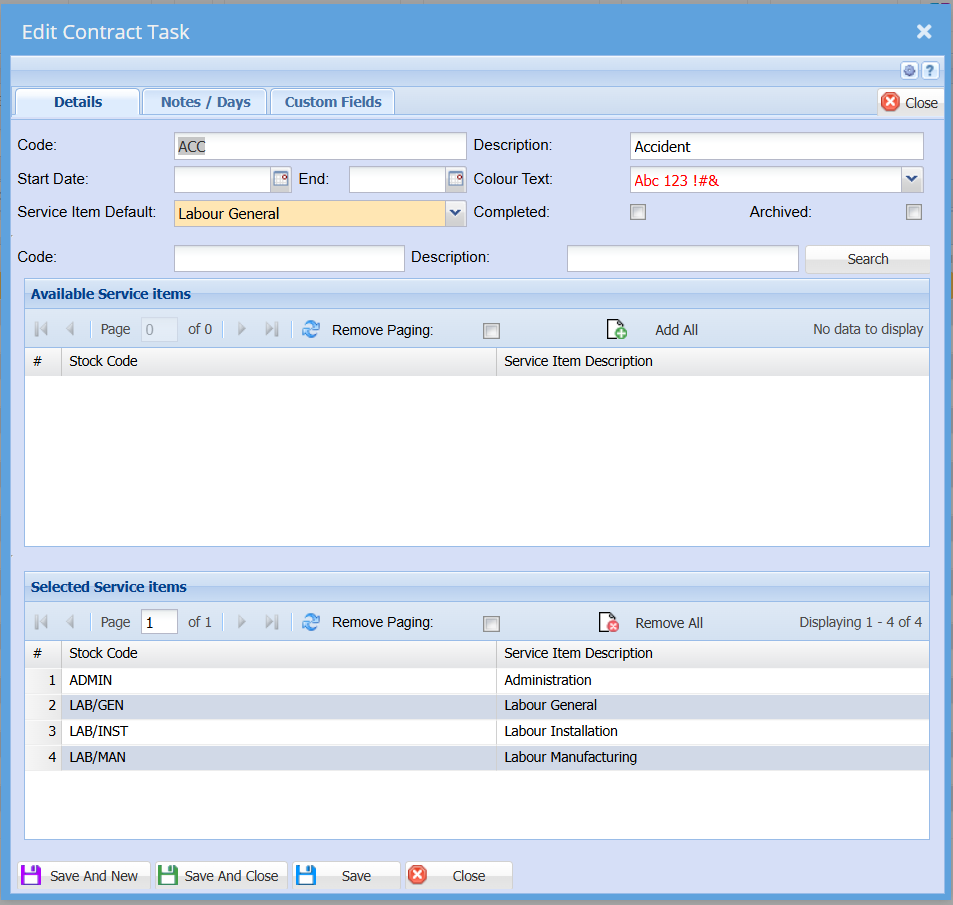Enable Remove Paging for Selected Service items
Viewport: 953px width, 905px height.
(x=491, y=624)
